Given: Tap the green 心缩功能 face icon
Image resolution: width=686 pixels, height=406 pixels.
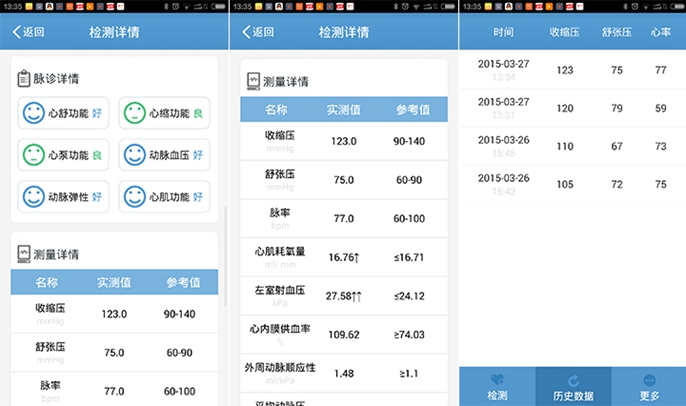Looking at the screenshot, I should click(x=134, y=113).
